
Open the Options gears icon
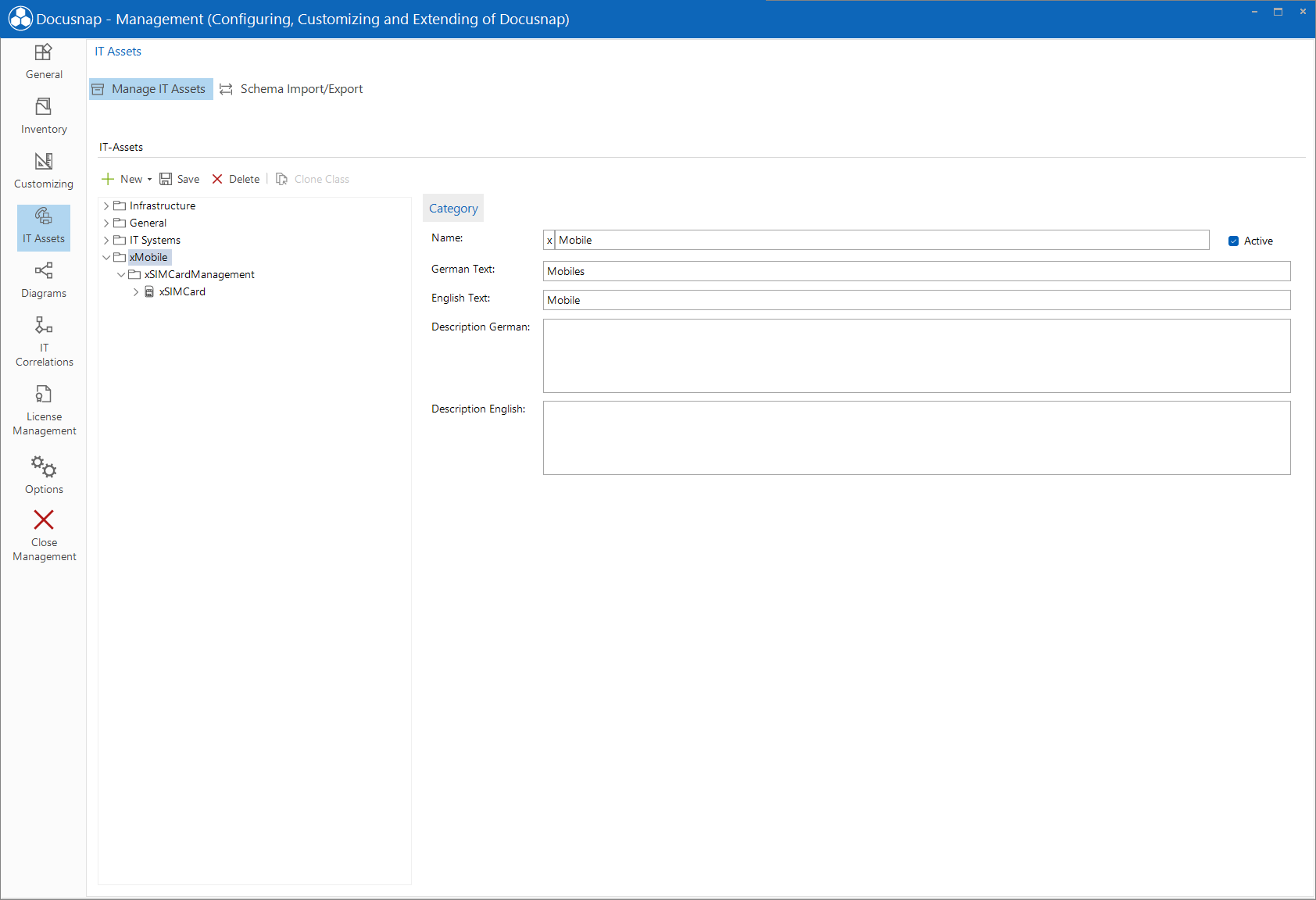pos(44,466)
